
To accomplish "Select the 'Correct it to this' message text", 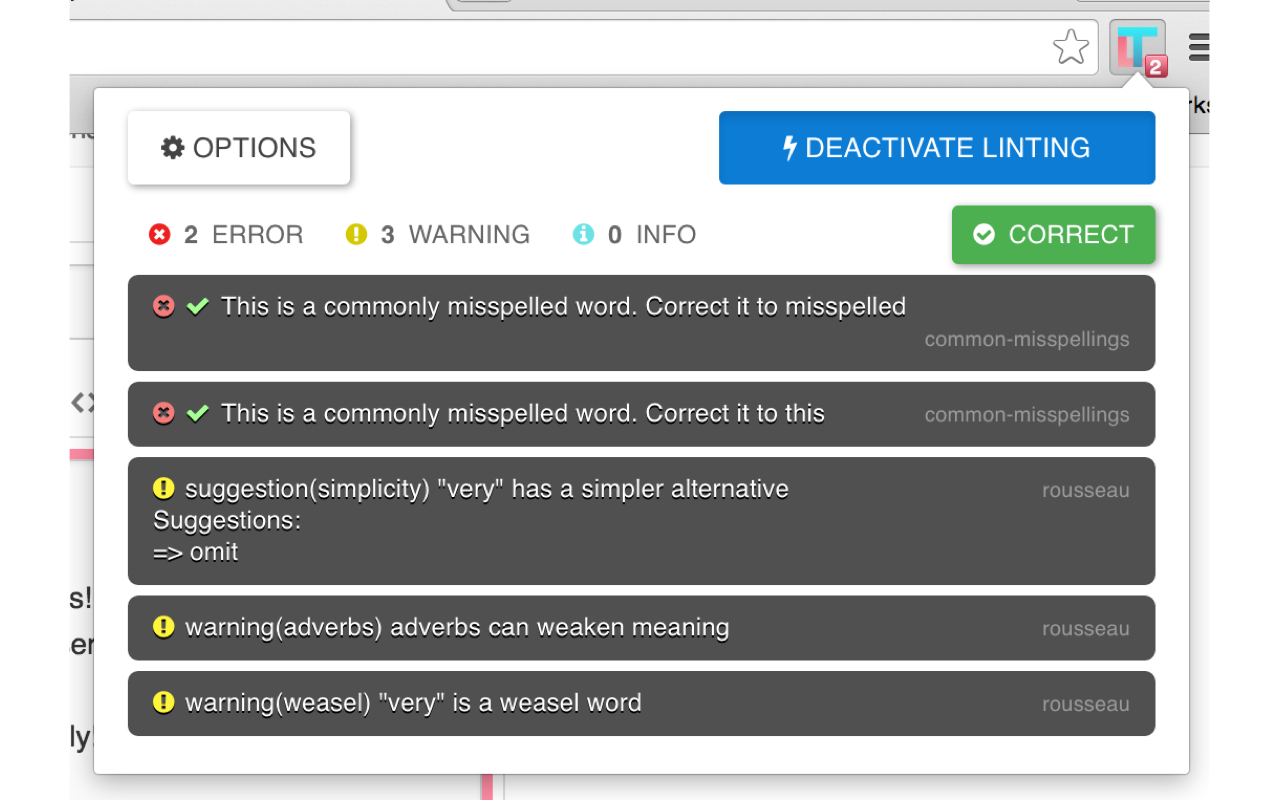I will pyautogui.click(x=523, y=413).
